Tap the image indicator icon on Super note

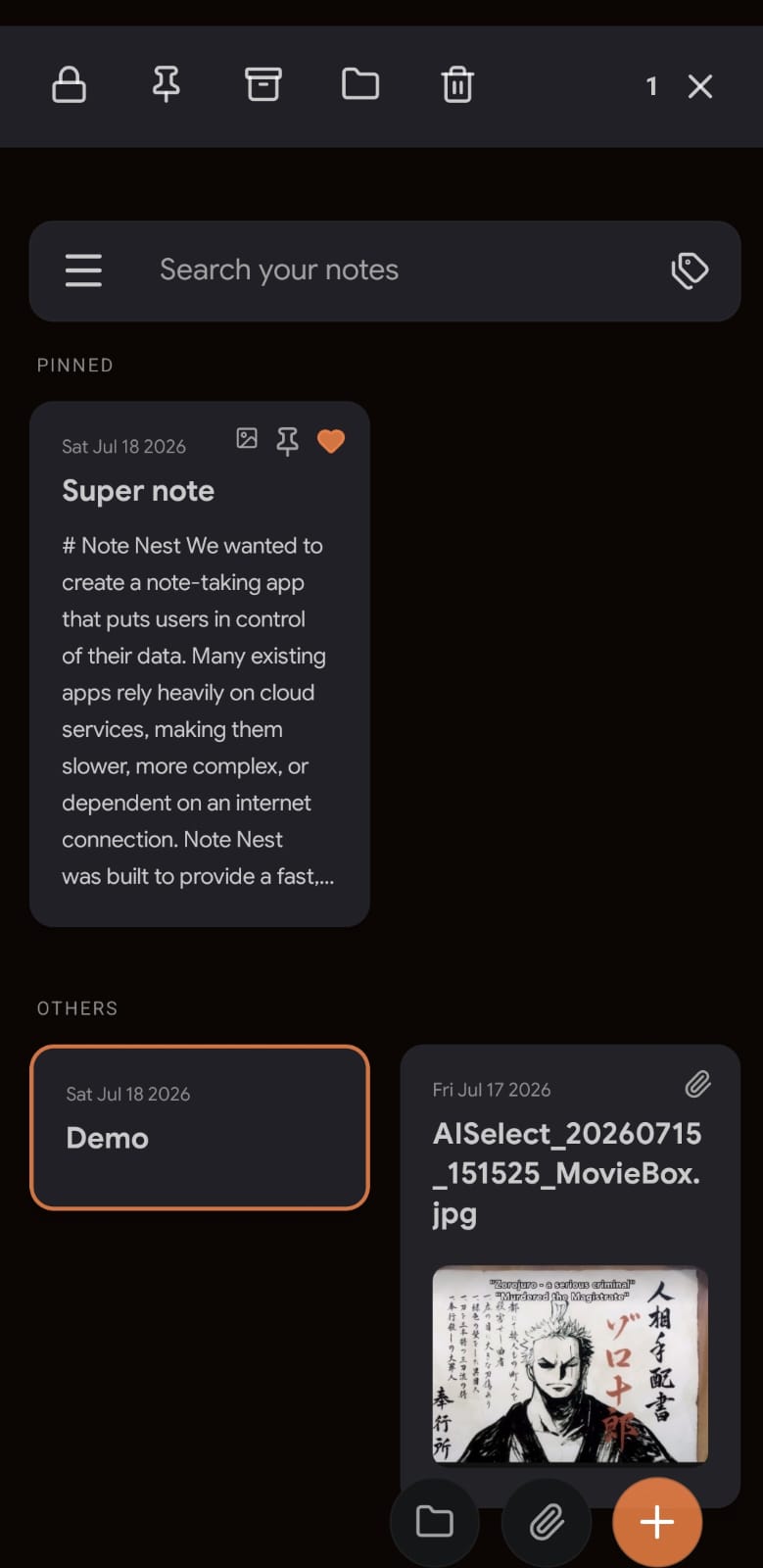[x=247, y=438]
